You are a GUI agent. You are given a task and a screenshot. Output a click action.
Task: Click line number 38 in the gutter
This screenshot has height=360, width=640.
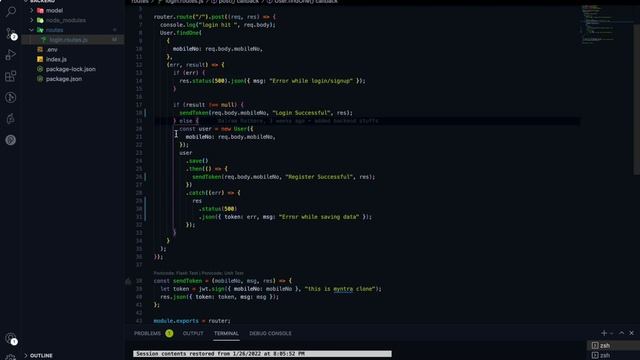[x=139, y=281]
